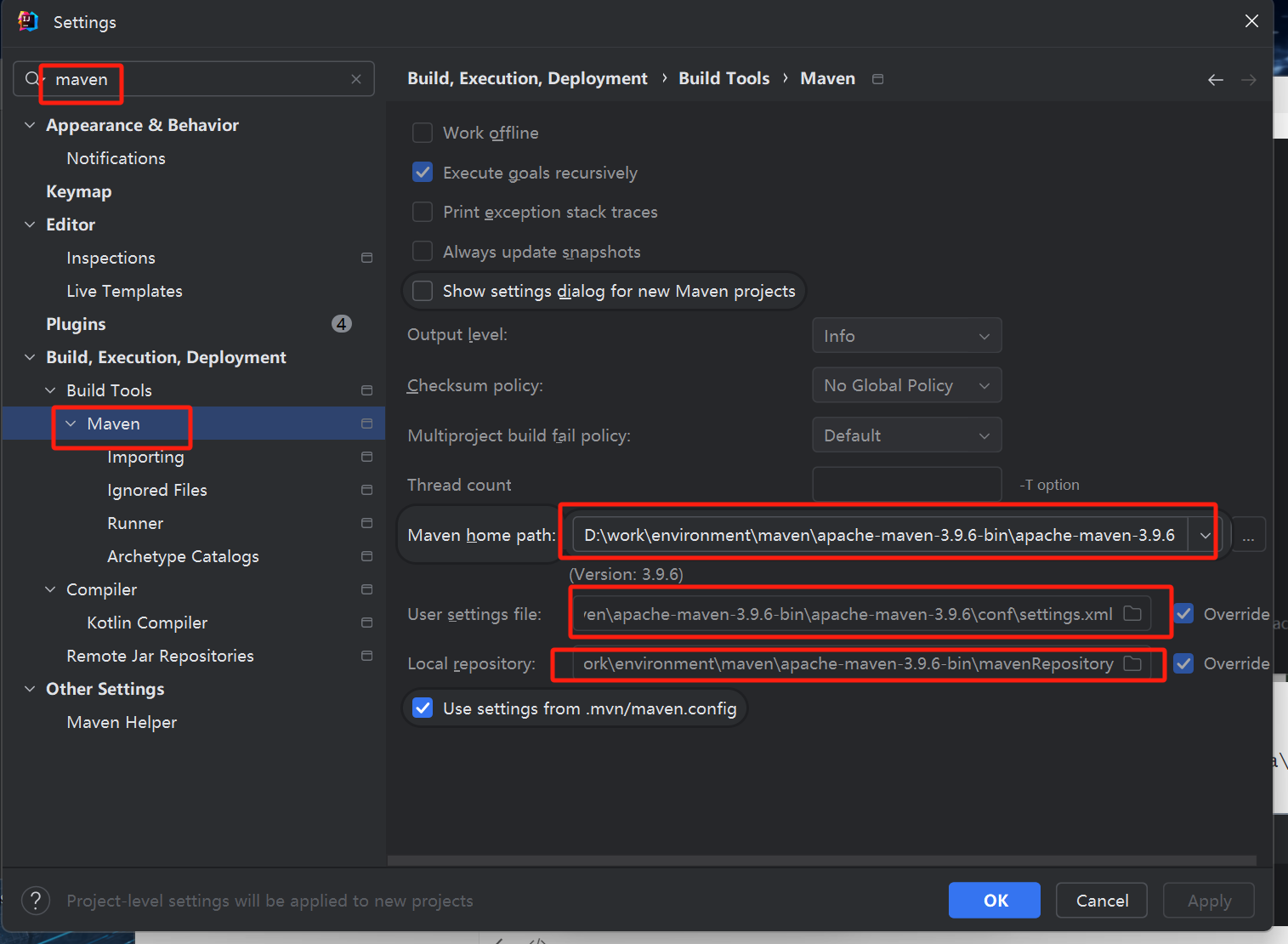Image resolution: width=1288 pixels, height=944 pixels.
Task: Click the Local repository path field
Action: 862,663
